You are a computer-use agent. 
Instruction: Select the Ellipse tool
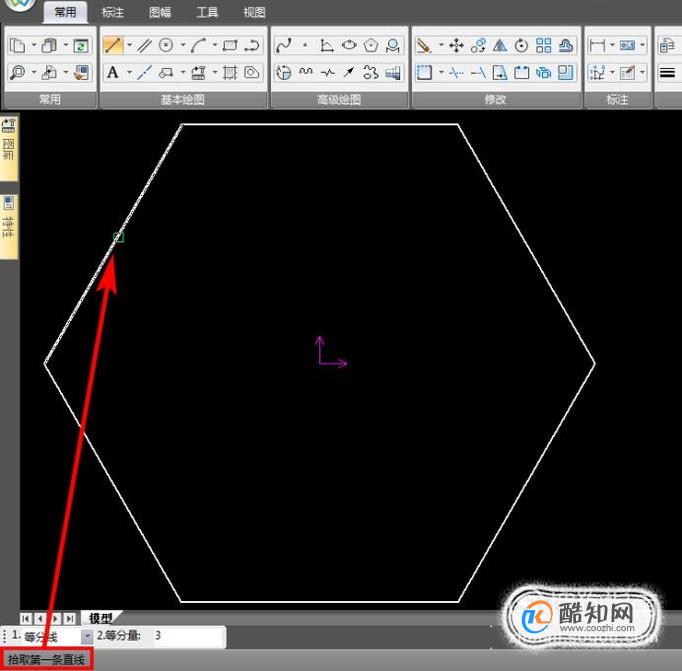[x=349, y=45]
